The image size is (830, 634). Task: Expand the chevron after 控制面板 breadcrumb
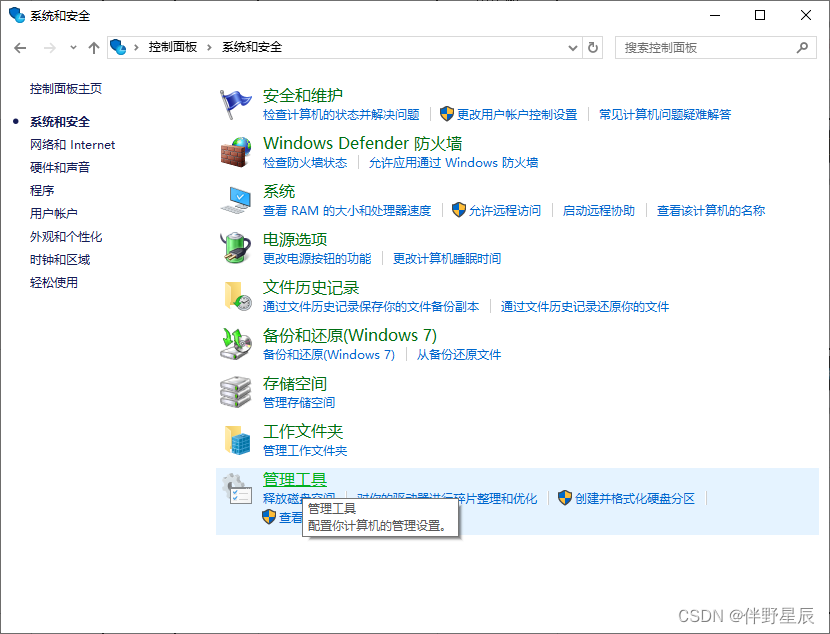point(209,48)
